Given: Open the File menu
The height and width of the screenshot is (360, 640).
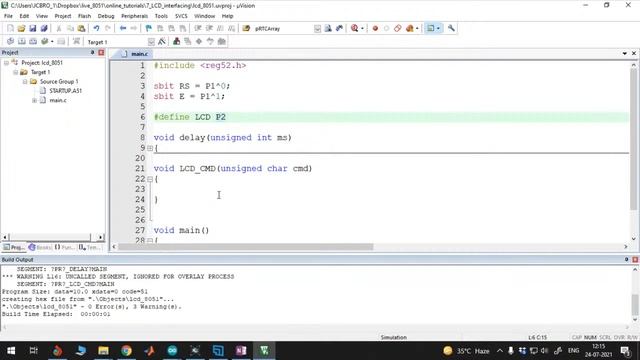Looking at the screenshot, I should (x=8, y=16).
